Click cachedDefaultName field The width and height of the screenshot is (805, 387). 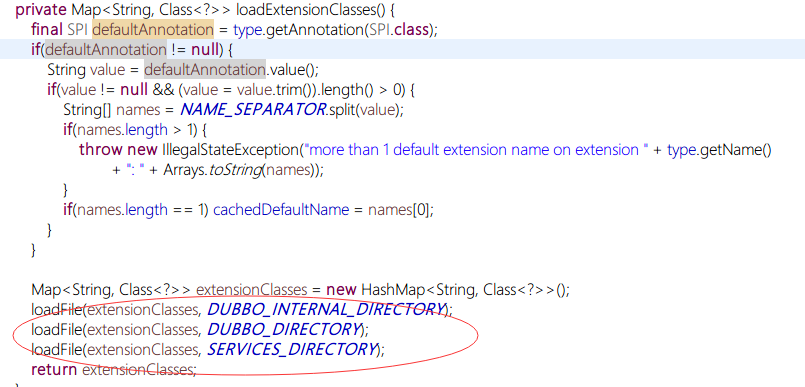281,210
